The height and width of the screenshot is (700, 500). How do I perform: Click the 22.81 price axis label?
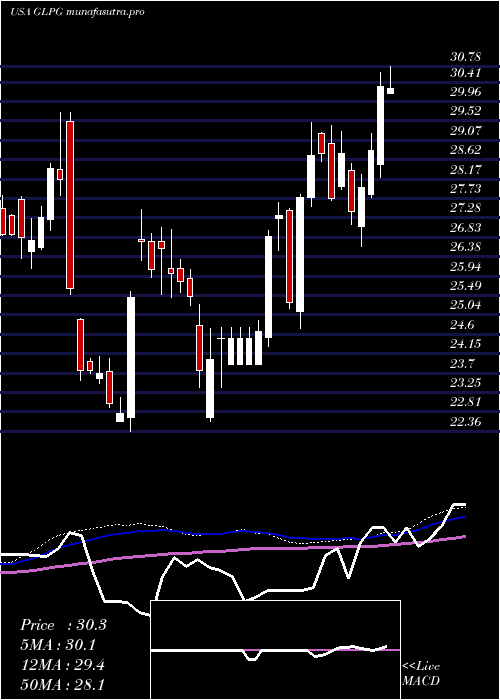[466, 402]
